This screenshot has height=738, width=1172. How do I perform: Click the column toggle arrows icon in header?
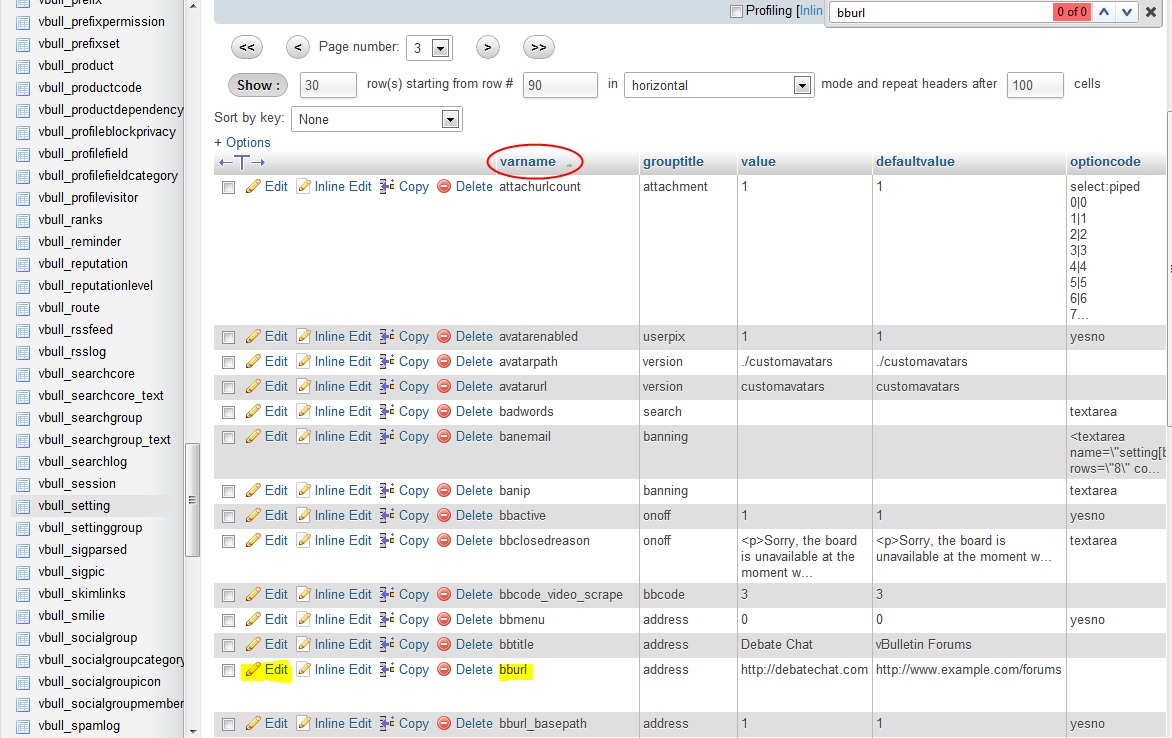tap(241, 162)
